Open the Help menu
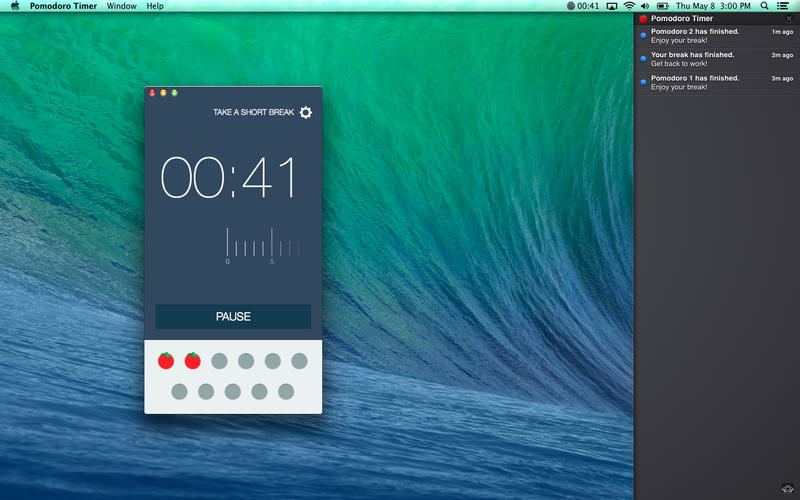The width and height of the screenshot is (800, 500). pos(155,6)
